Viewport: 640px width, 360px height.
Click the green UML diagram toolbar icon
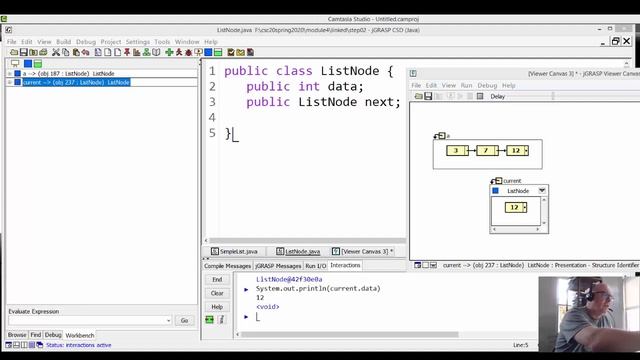click(146, 52)
